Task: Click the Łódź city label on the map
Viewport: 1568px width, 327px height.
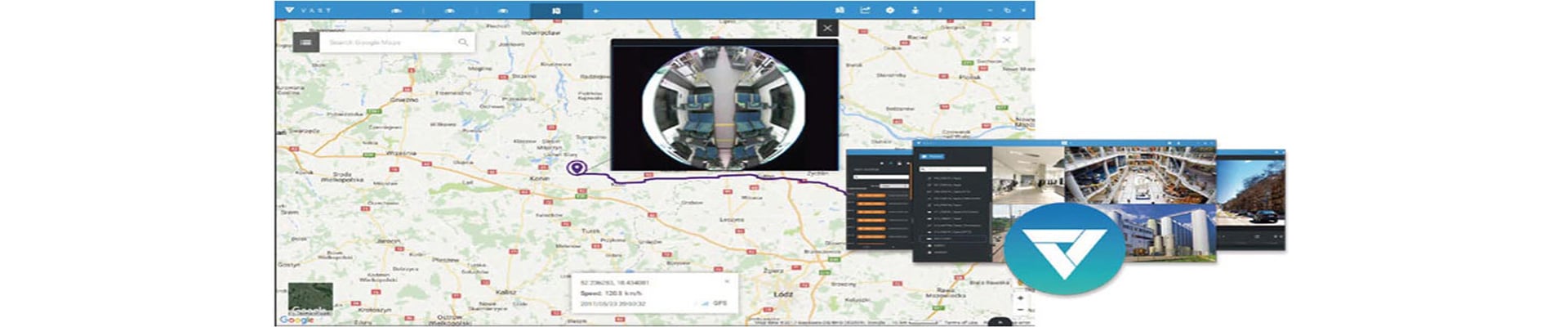Action: (x=783, y=293)
